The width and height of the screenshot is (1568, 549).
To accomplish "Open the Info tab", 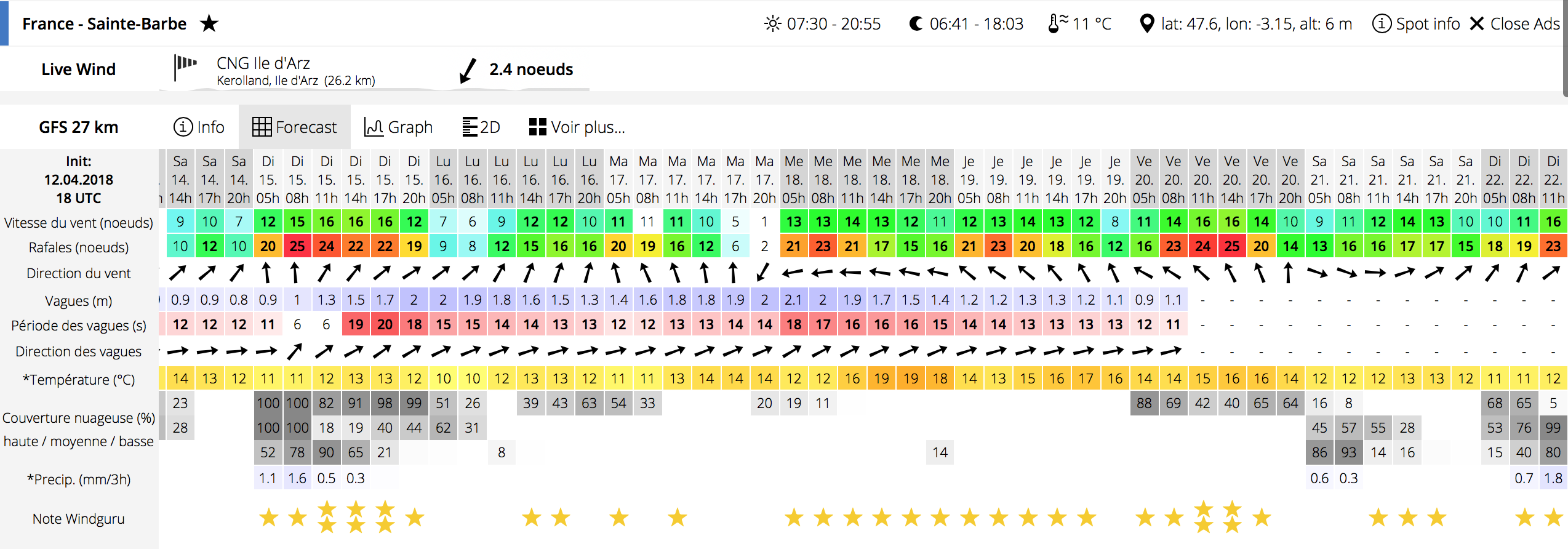I will click(x=199, y=127).
